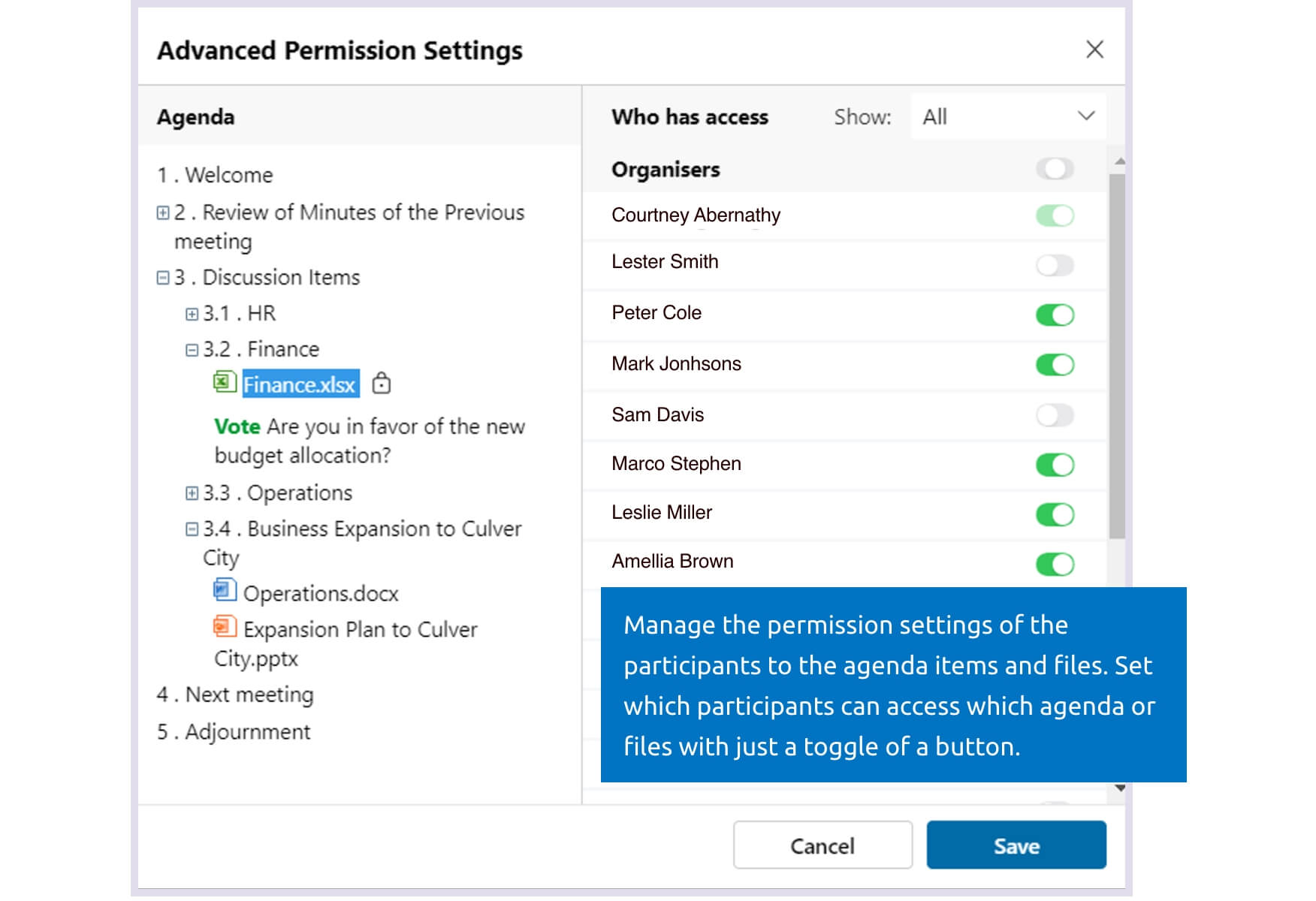Screen dimensions: 1316x901
Task: Click the Excel icon beside Finance.xlsx
Action: coord(224,383)
